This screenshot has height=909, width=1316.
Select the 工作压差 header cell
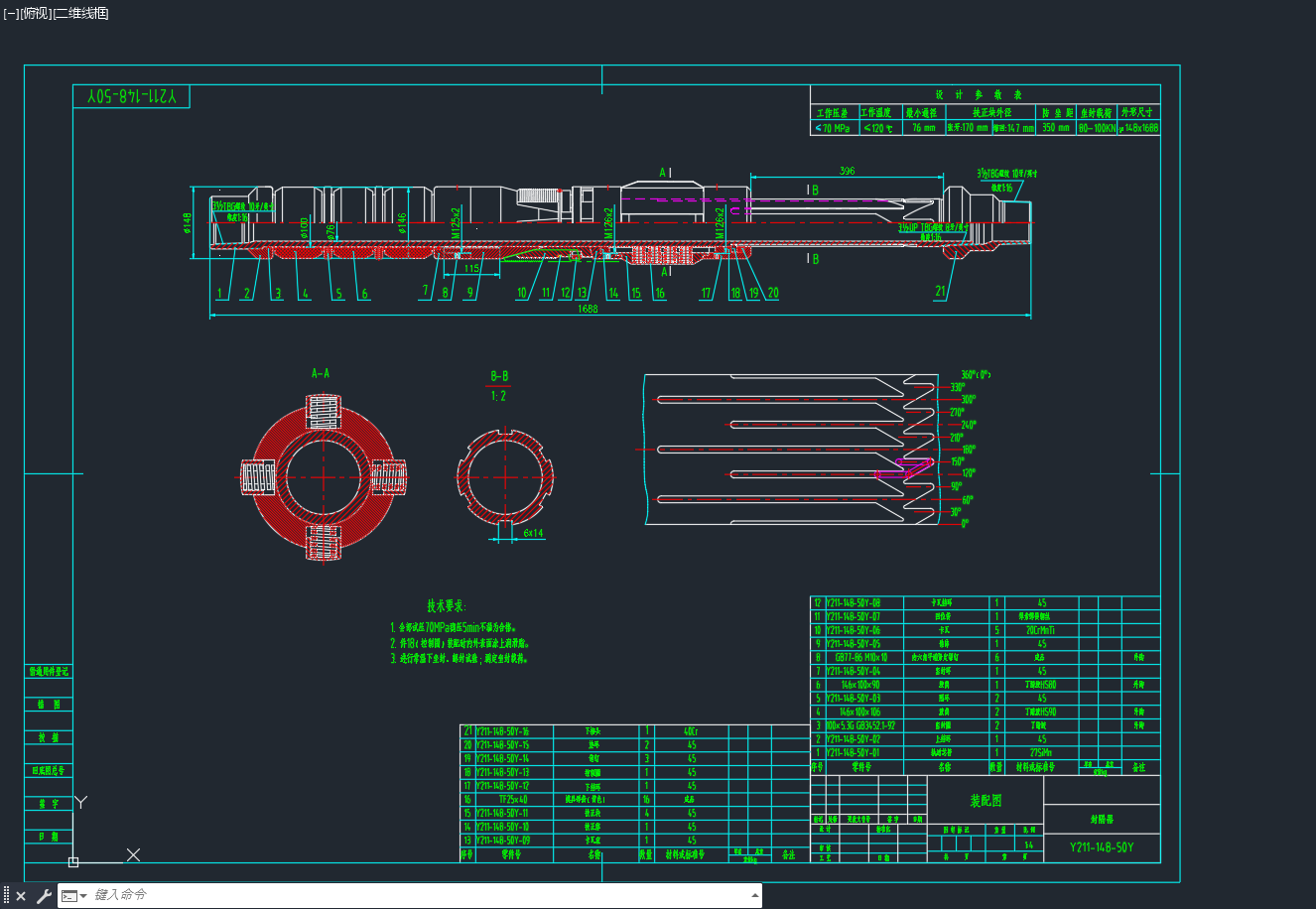833,113
